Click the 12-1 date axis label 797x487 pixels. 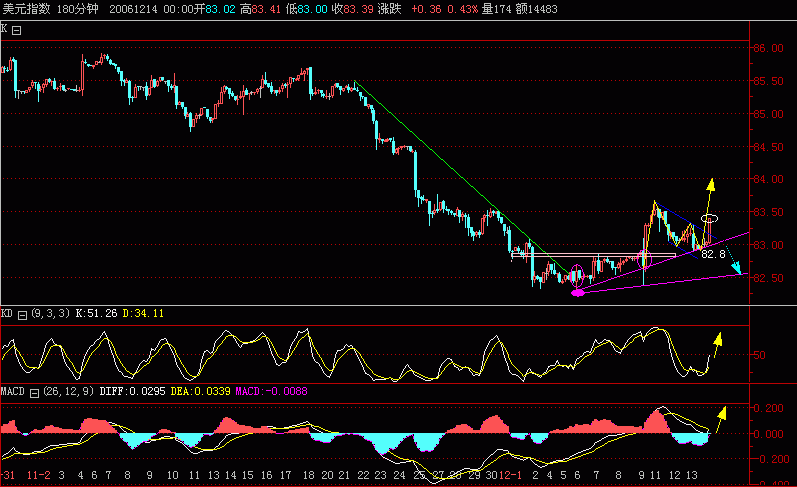coord(510,475)
